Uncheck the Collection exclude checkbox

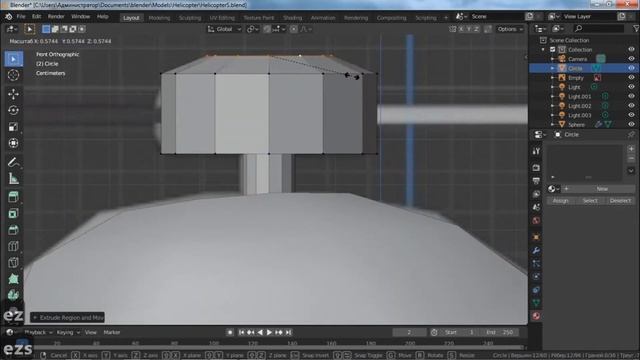553,49
